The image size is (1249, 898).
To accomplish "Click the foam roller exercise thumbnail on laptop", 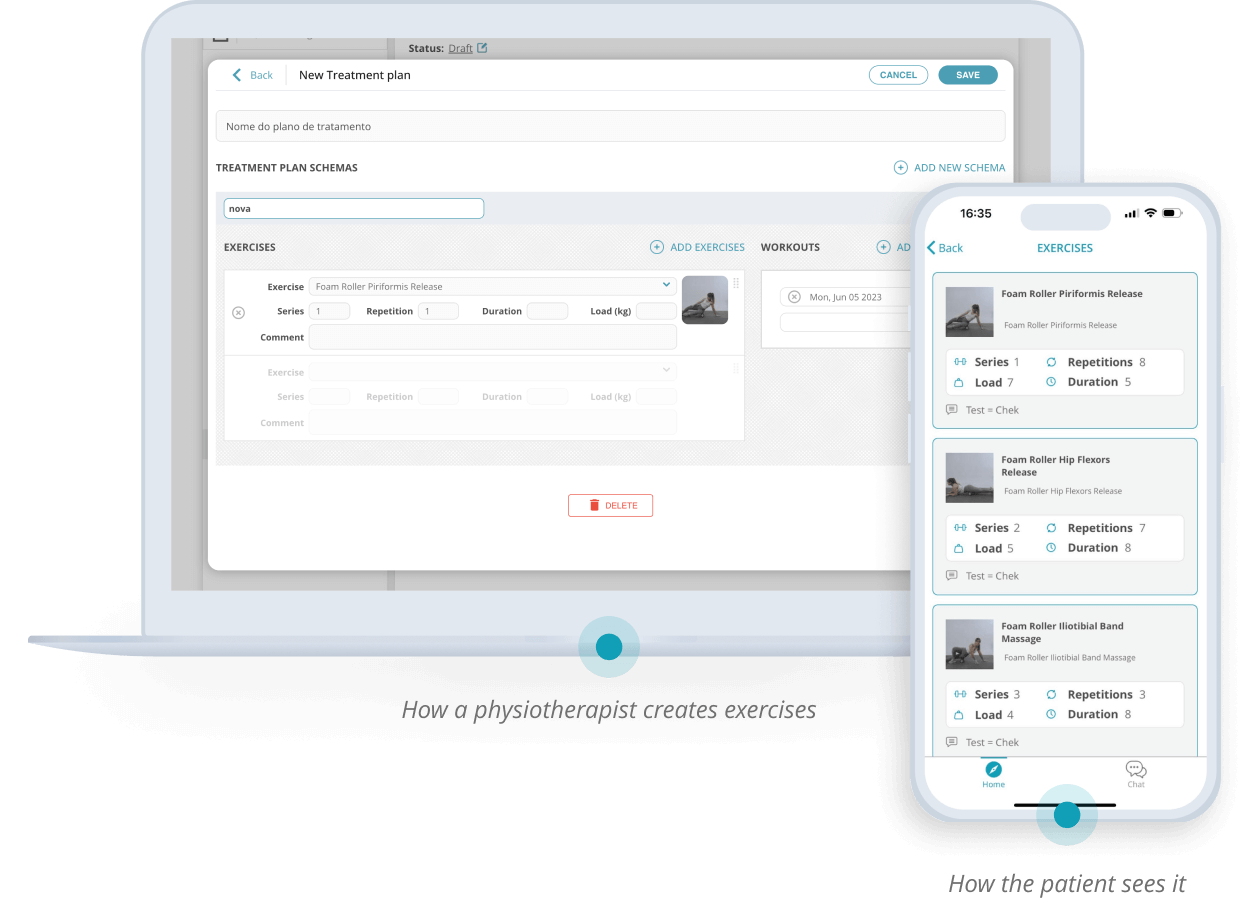I will (x=705, y=300).
